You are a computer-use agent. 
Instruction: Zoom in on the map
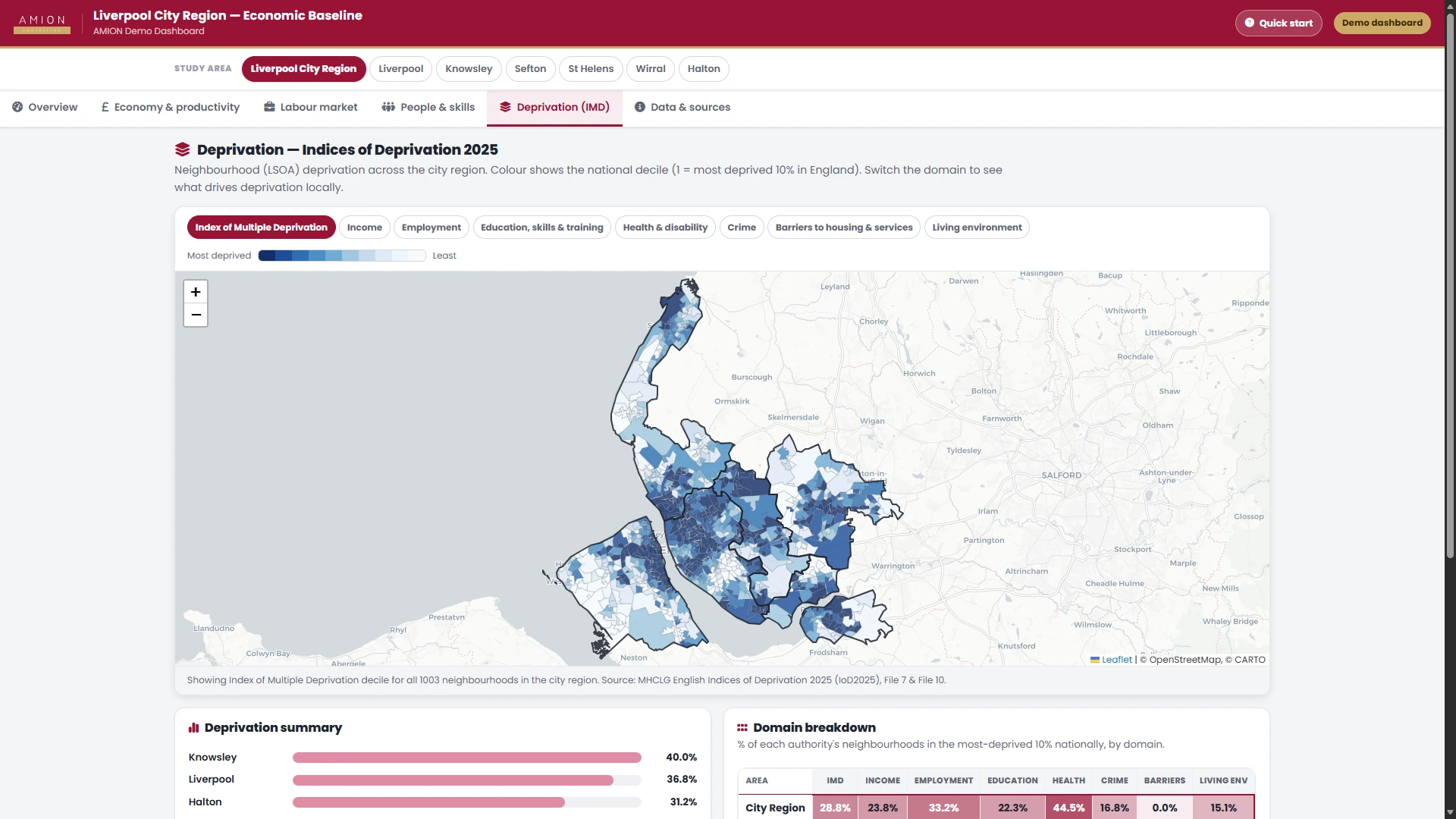pyautogui.click(x=196, y=292)
